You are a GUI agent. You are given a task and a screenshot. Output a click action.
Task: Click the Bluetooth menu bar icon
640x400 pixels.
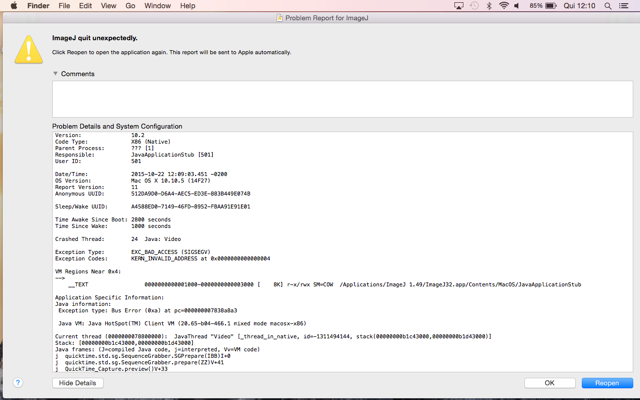point(489,6)
